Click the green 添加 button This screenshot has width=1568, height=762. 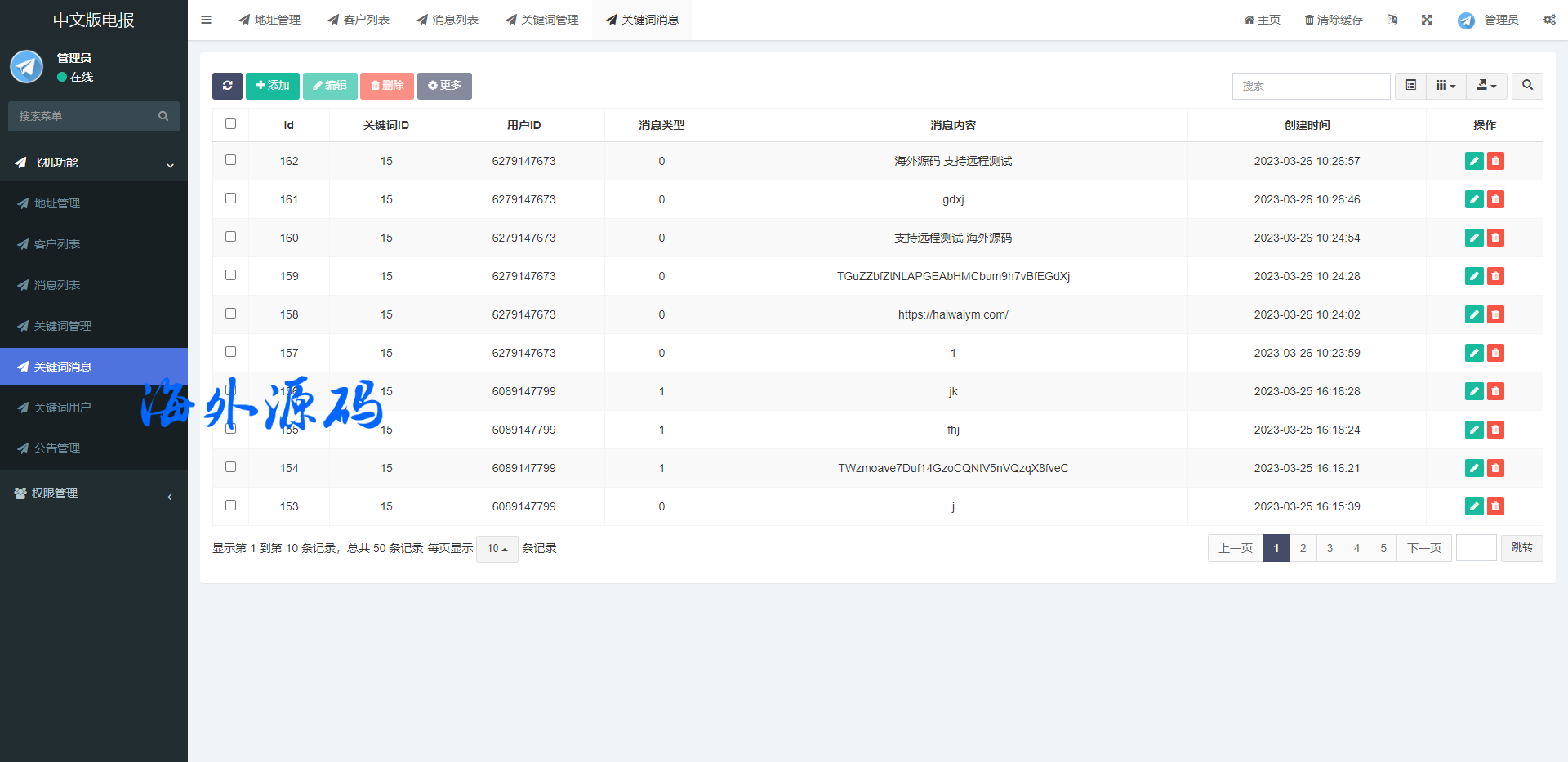coord(273,86)
